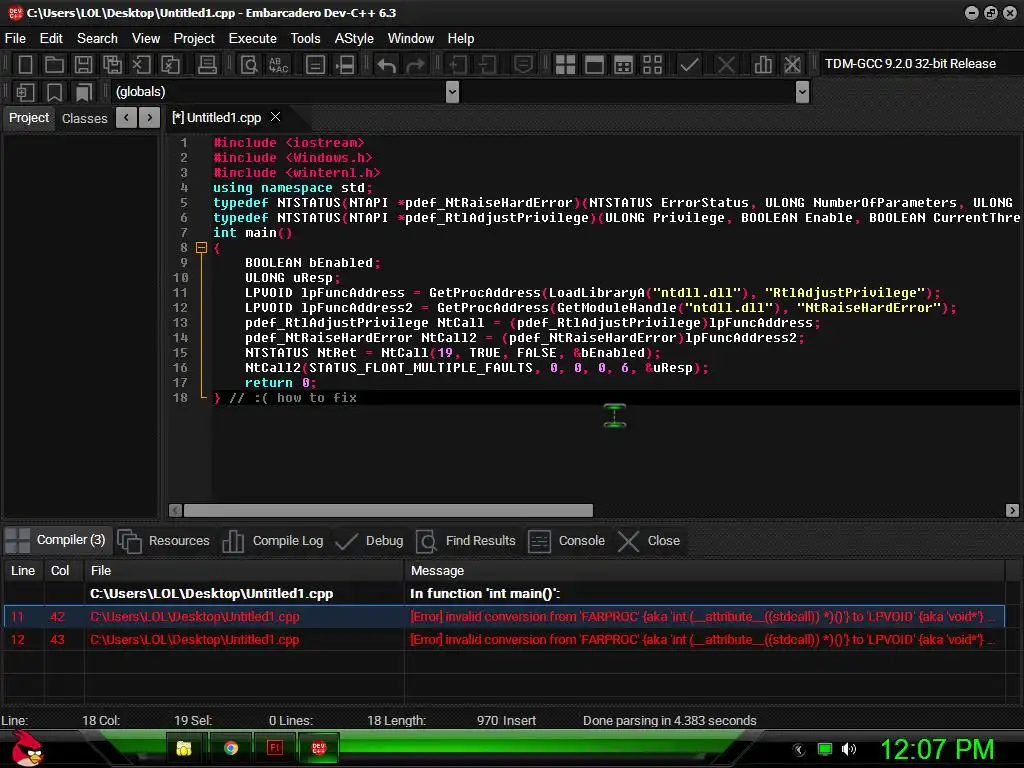1024x768 pixels.
Task: Open the Edit menu
Action: tap(51, 39)
